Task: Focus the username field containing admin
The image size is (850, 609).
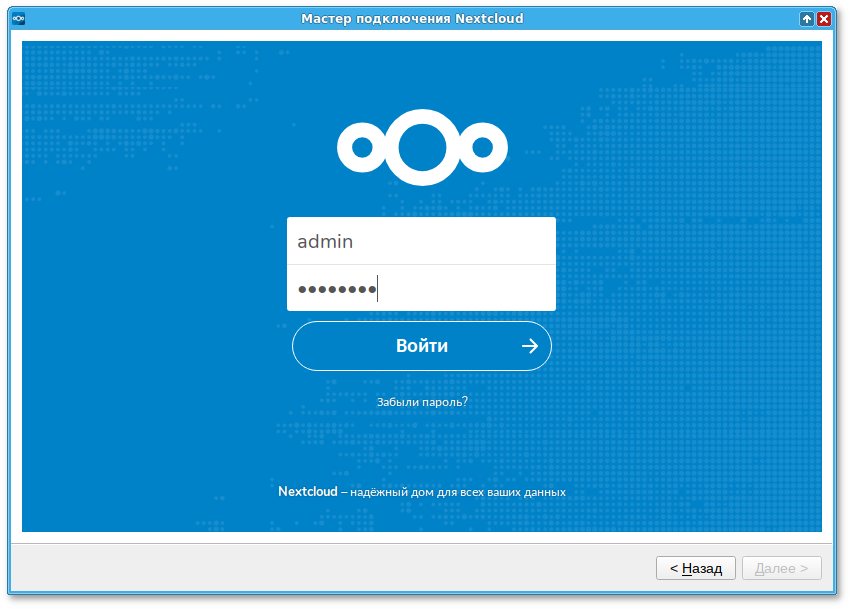Action: point(421,241)
